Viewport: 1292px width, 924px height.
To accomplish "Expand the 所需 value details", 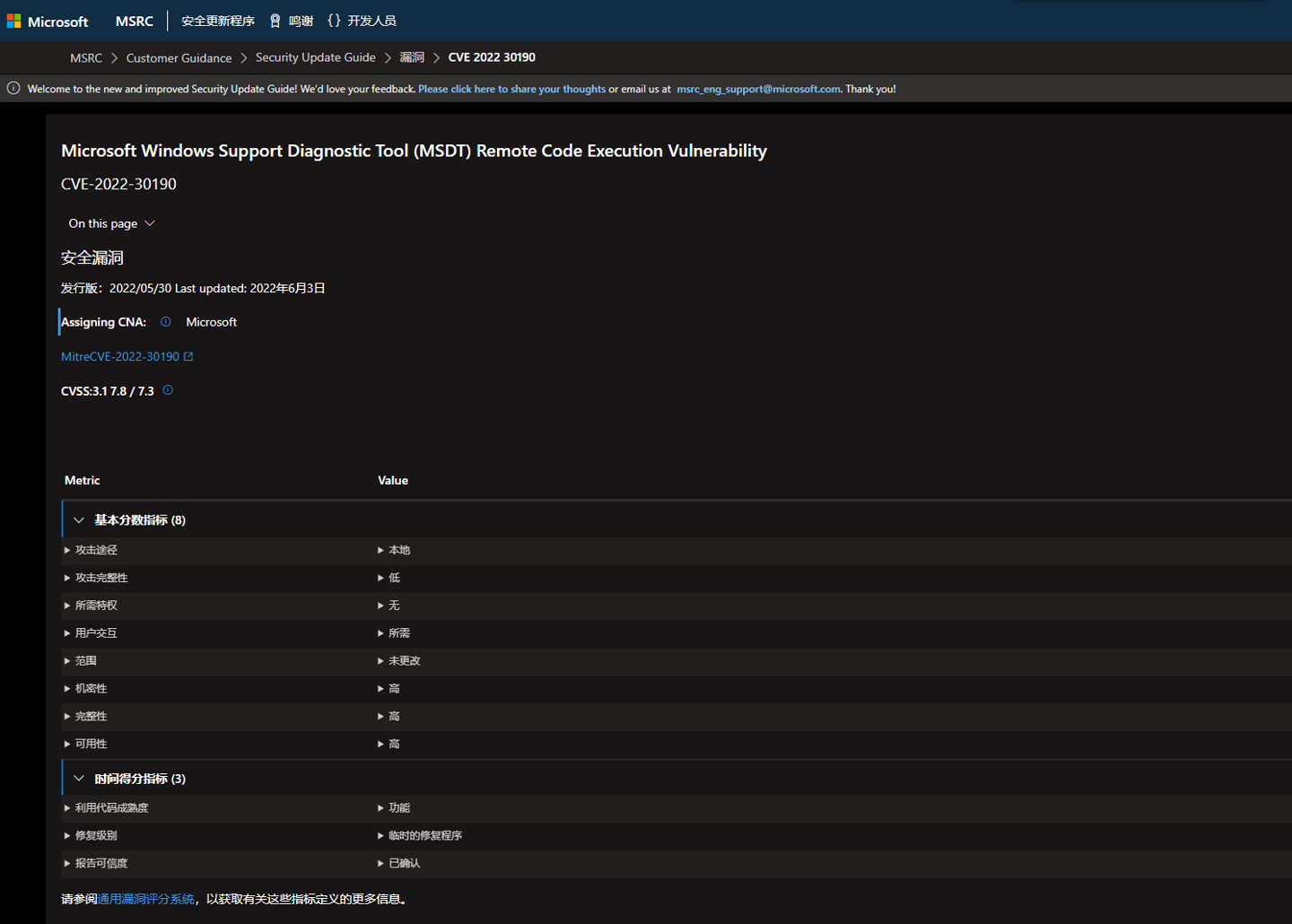I will 394,633.
